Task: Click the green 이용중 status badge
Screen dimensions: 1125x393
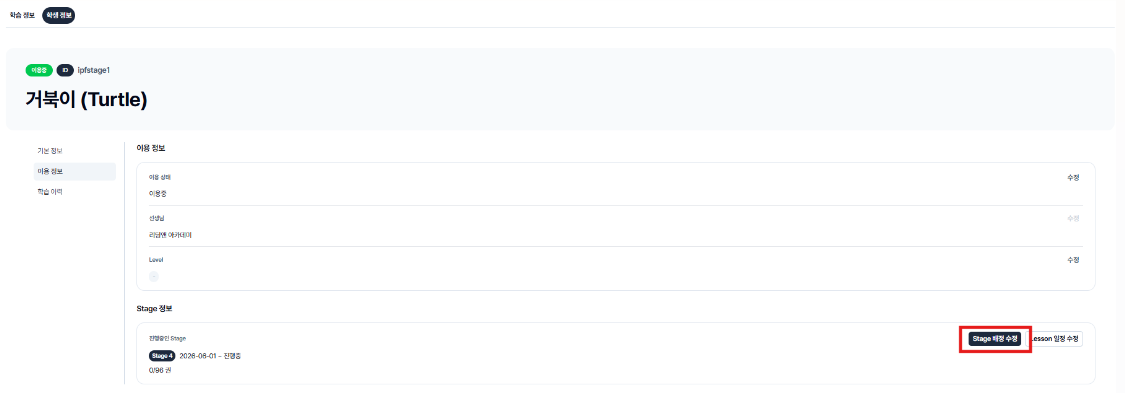Action: 39,70
